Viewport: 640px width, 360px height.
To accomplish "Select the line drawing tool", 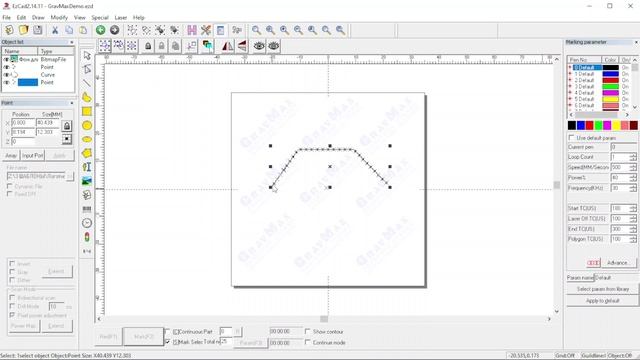I will pyautogui.click(x=87, y=83).
